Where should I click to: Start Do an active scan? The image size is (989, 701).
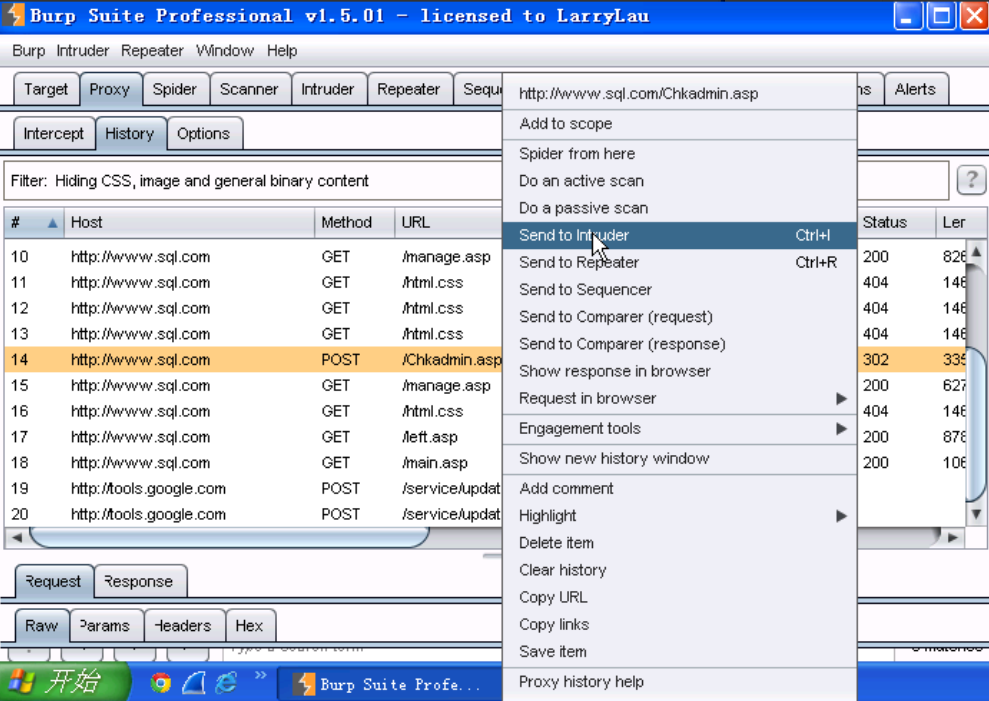[679, 180]
